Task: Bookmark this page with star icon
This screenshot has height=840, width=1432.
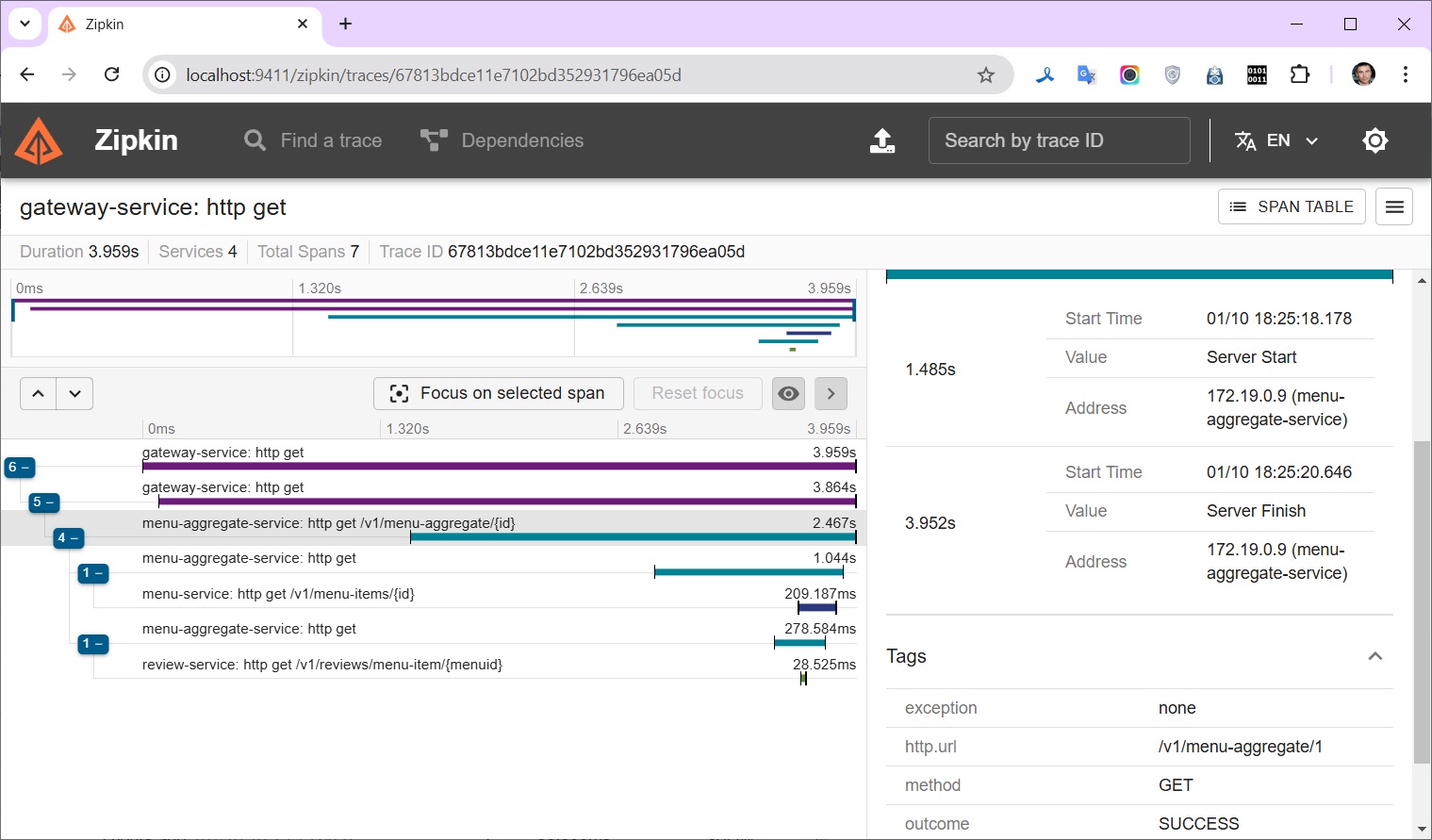Action: (985, 75)
